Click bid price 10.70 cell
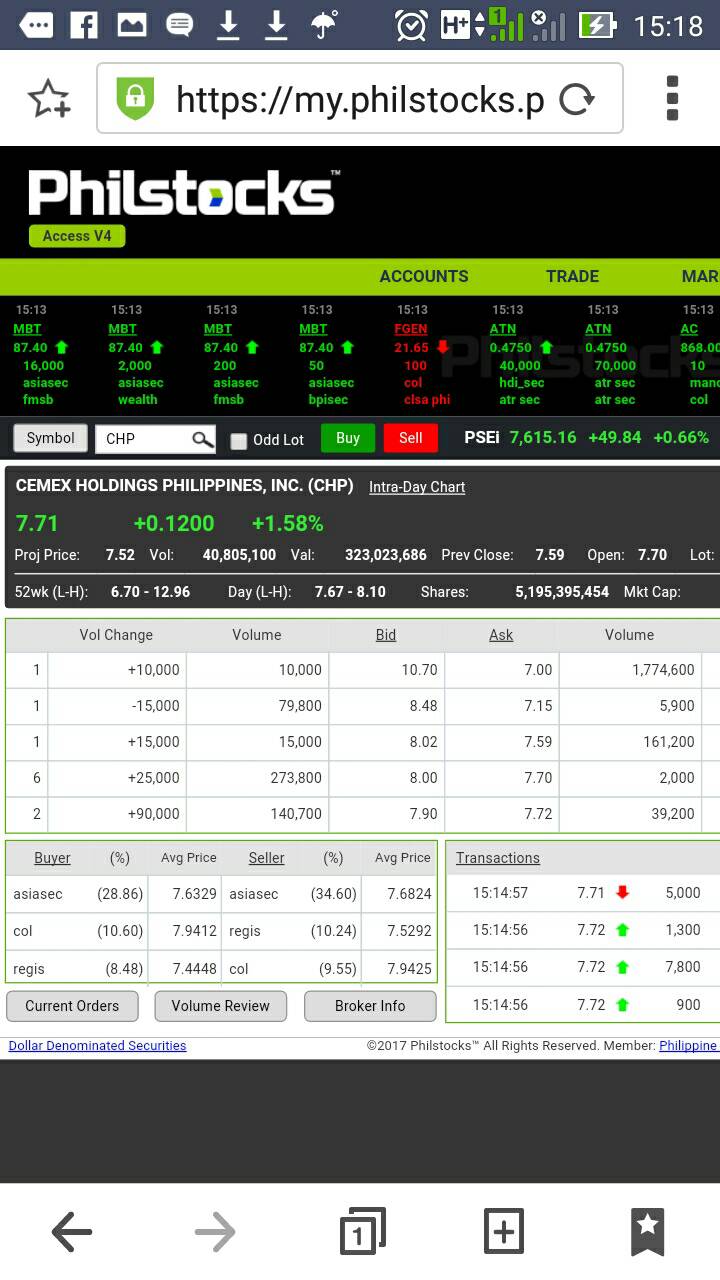Image resolution: width=720 pixels, height=1280 pixels. (x=385, y=670)
